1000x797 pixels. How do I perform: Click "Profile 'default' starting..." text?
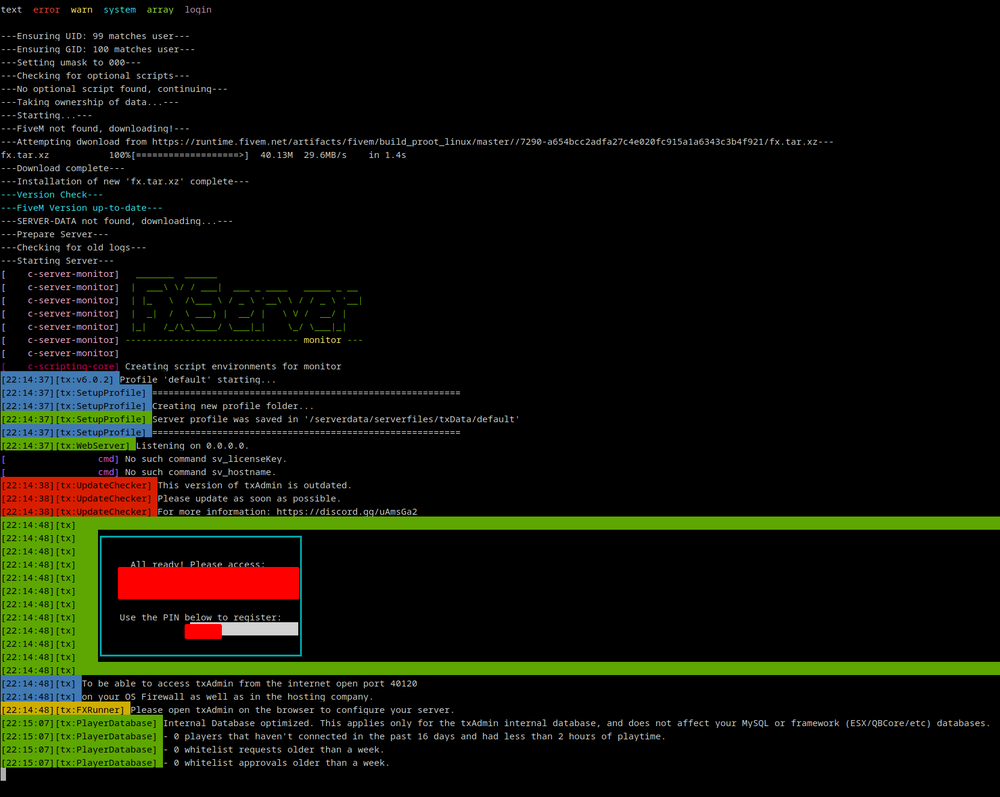198,379
